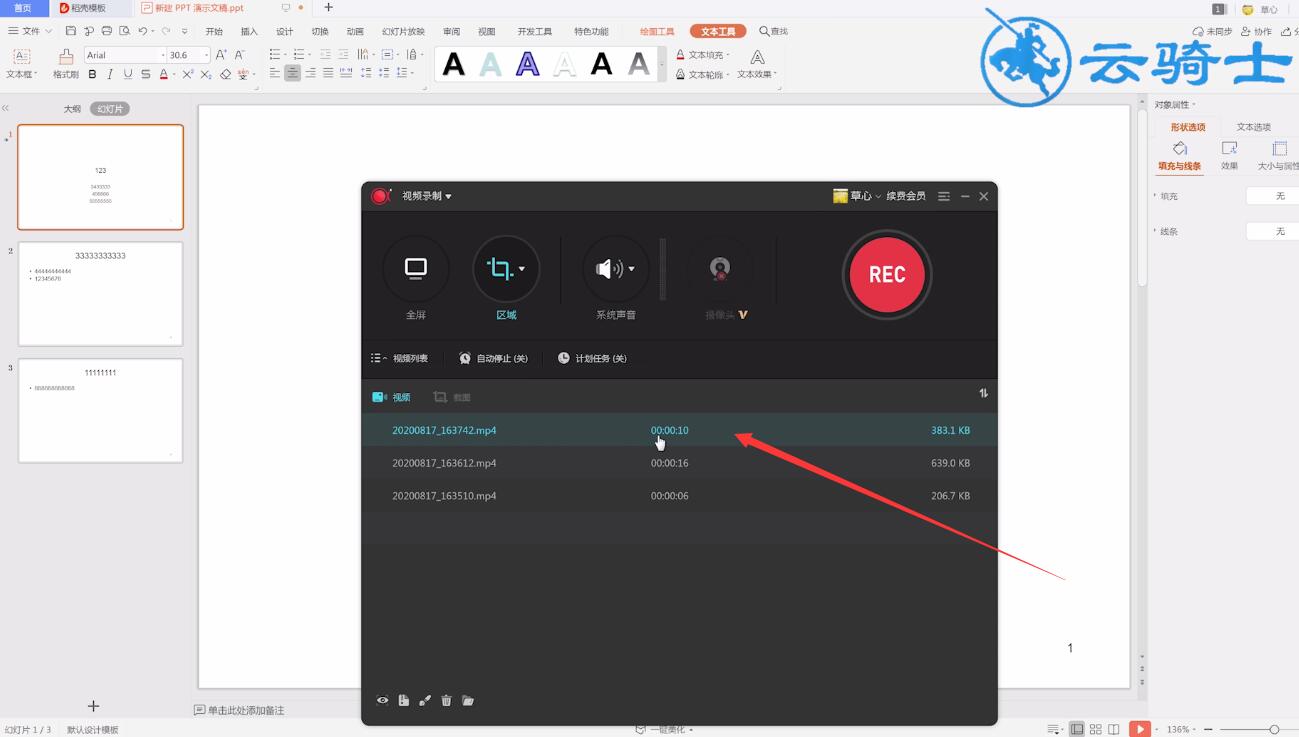The height and width of the screenshot is (737, 1299).
Task: Open the 草心 account dropdown in recorder
Action: [x=858, y=196]
